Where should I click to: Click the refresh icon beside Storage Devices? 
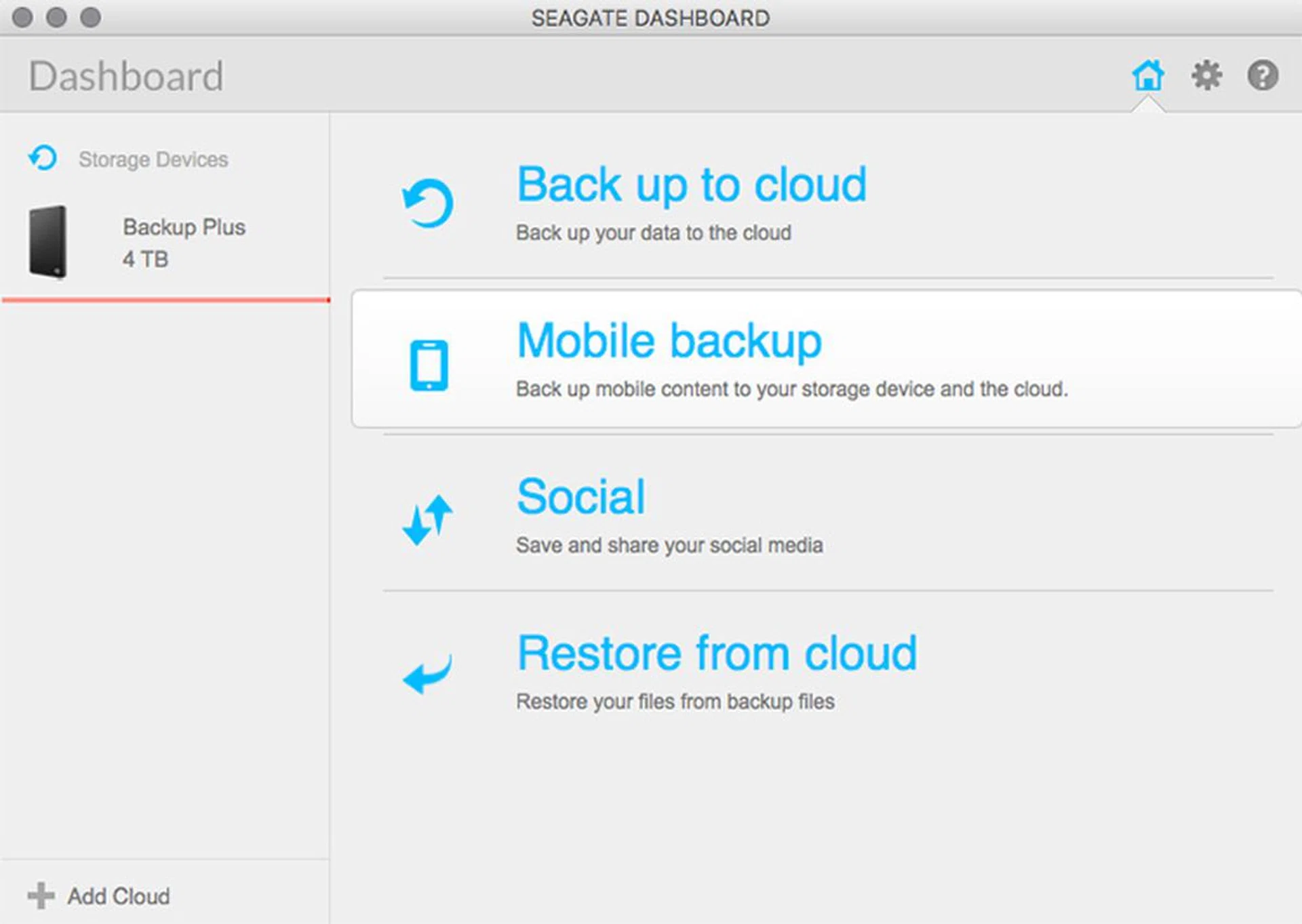[x=43, y=158]
